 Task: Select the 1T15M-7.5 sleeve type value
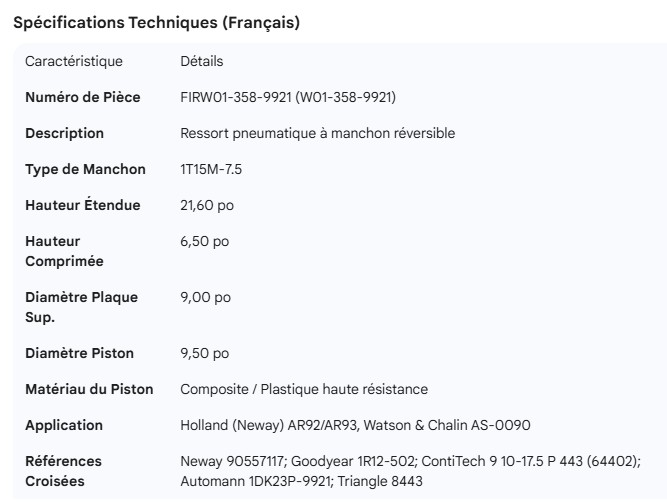coord(211,170)
